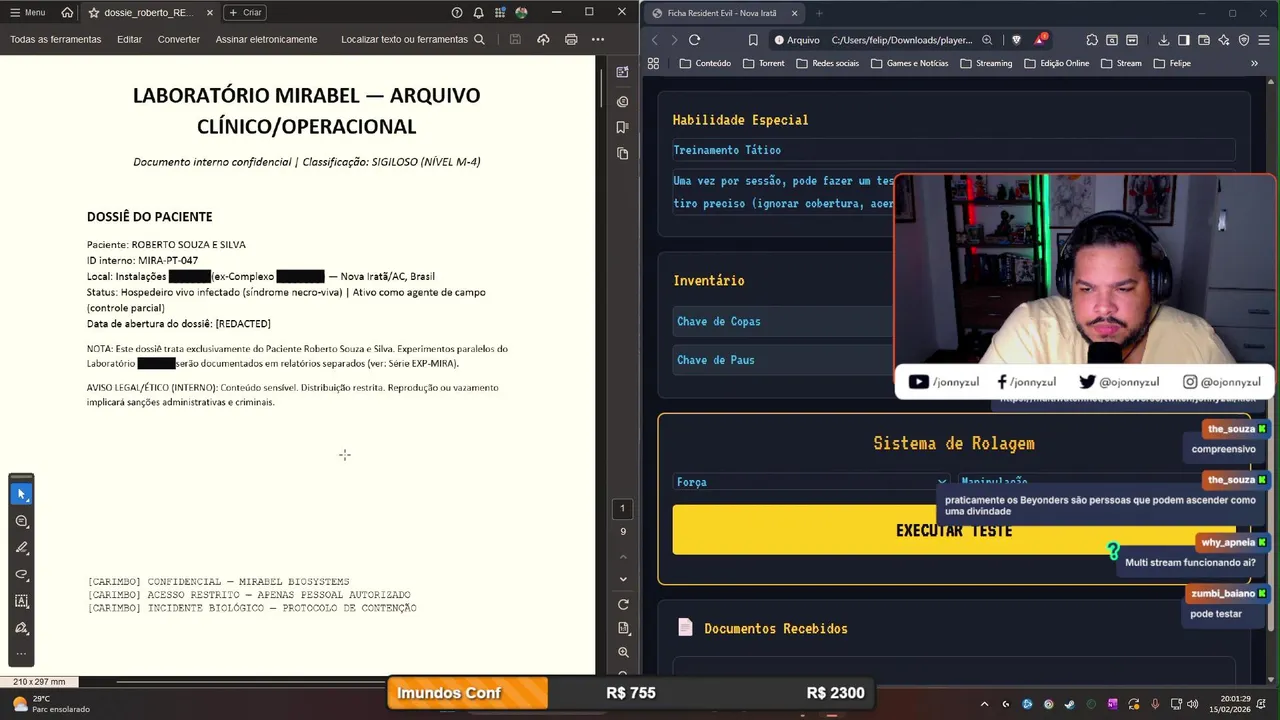The height and width of the screenshot is (720, 1280).
Task: Open Brave Shields lion icon
Action: 1016,40
